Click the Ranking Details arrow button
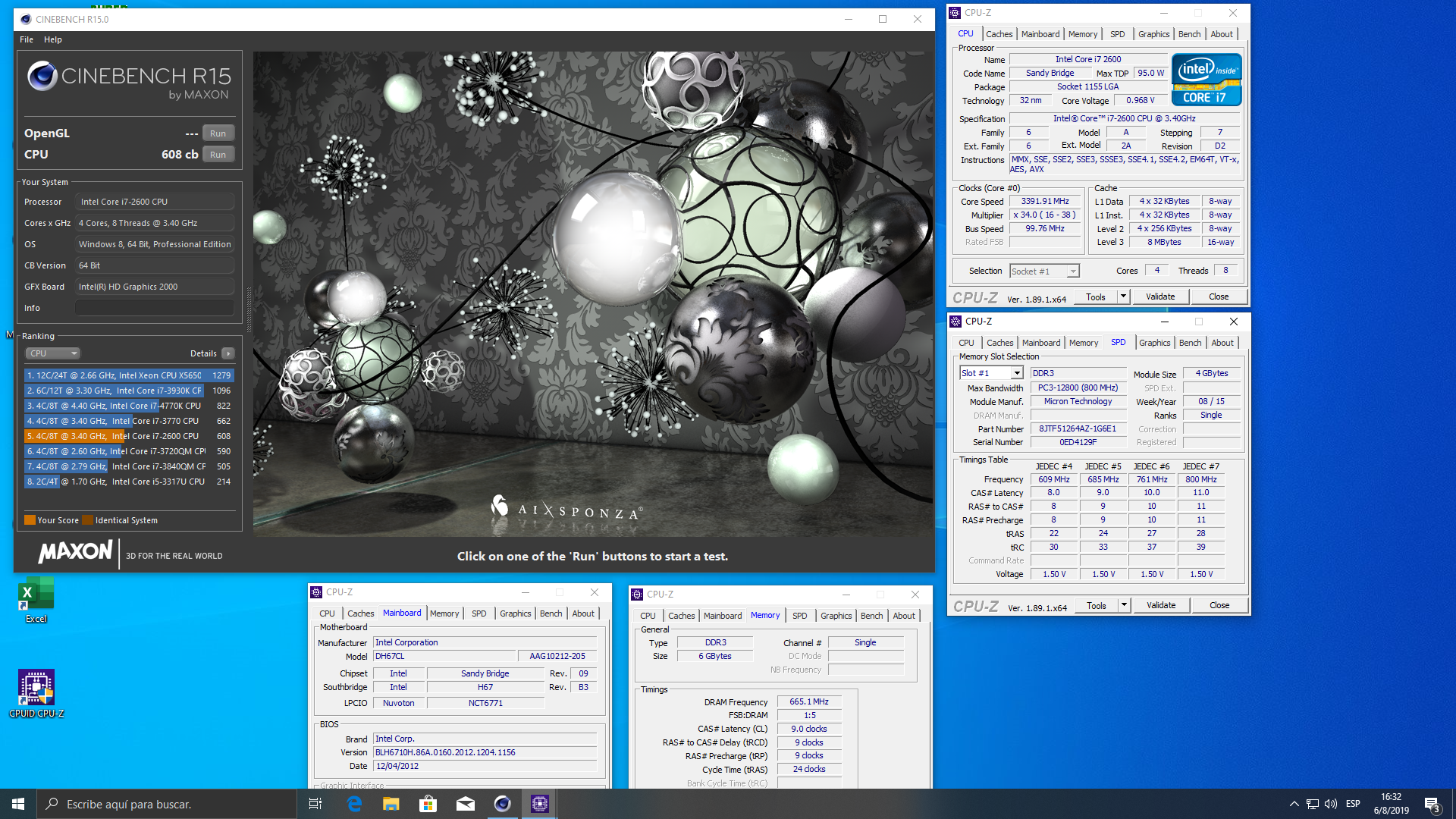Screen dimensions: 1456x819 pyautogui.click(x=228, y=353)
